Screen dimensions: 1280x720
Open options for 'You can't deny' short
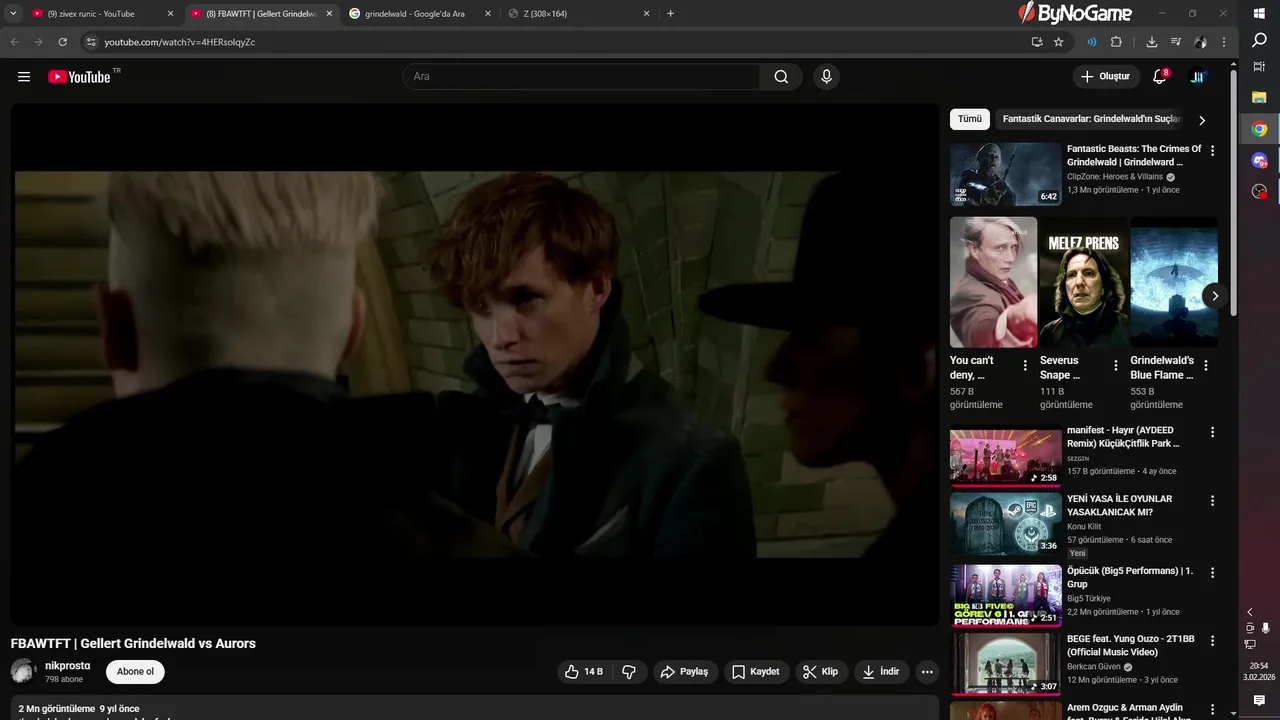(x=1025, y=366)
